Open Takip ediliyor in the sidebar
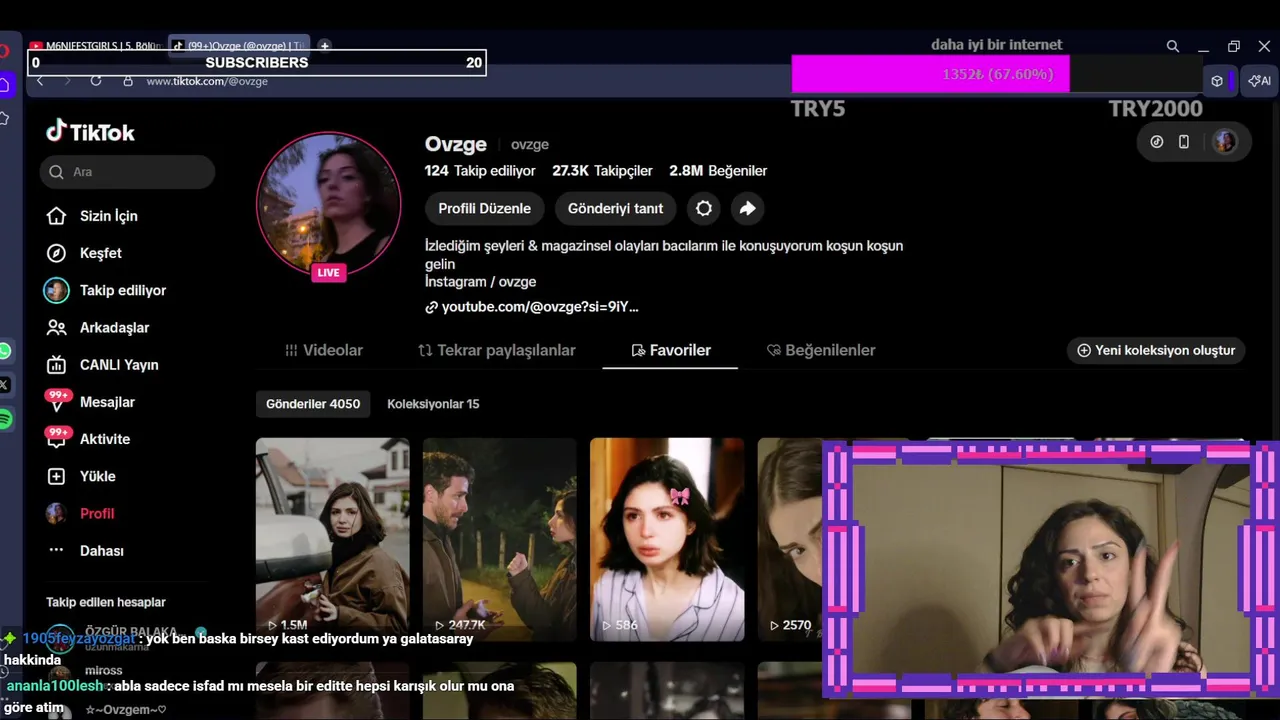This screenshot has width=1280, height=720. [x=123, y=290]
